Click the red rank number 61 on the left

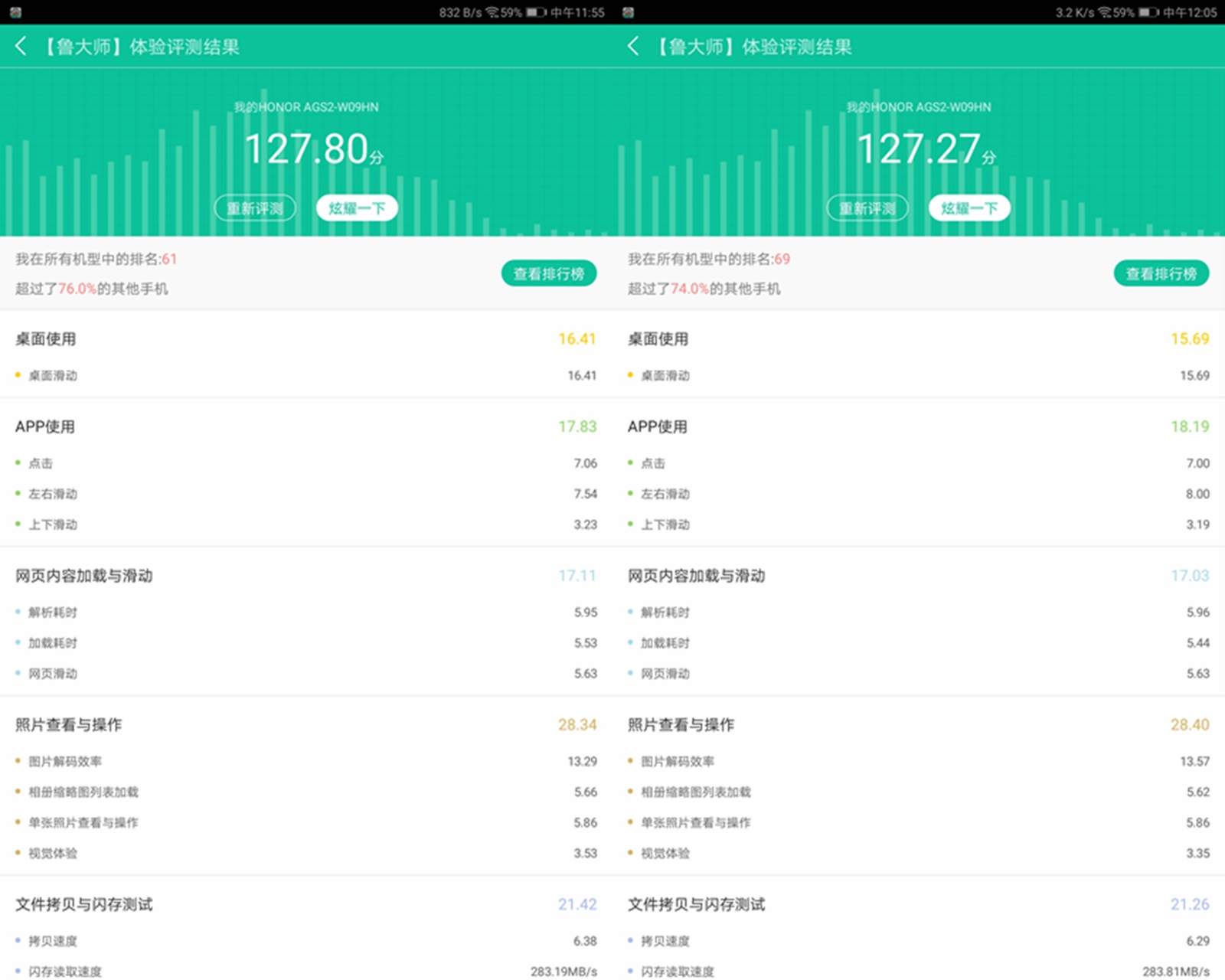(170, 259)
